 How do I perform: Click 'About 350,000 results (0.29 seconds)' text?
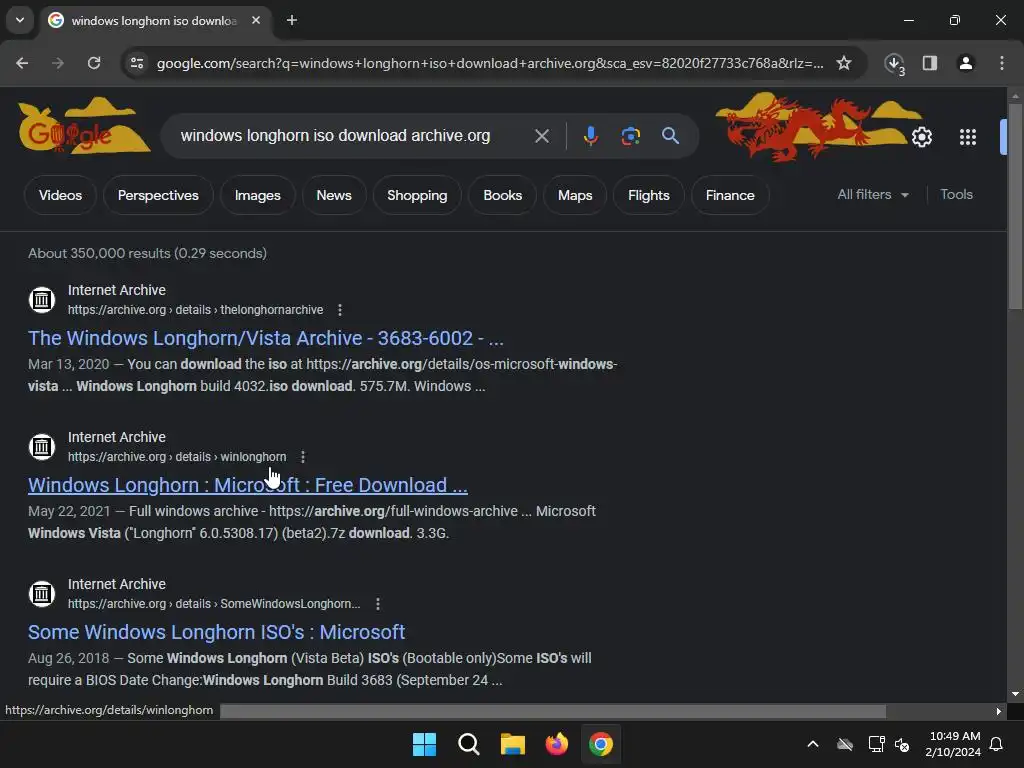click(x=148, y=253)
